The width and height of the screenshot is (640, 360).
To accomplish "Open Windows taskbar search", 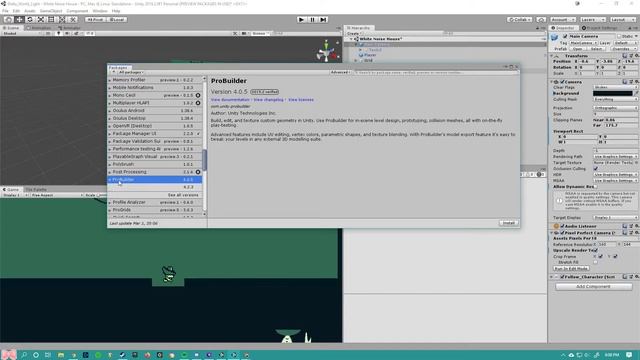I will click(x=24, y=355).
